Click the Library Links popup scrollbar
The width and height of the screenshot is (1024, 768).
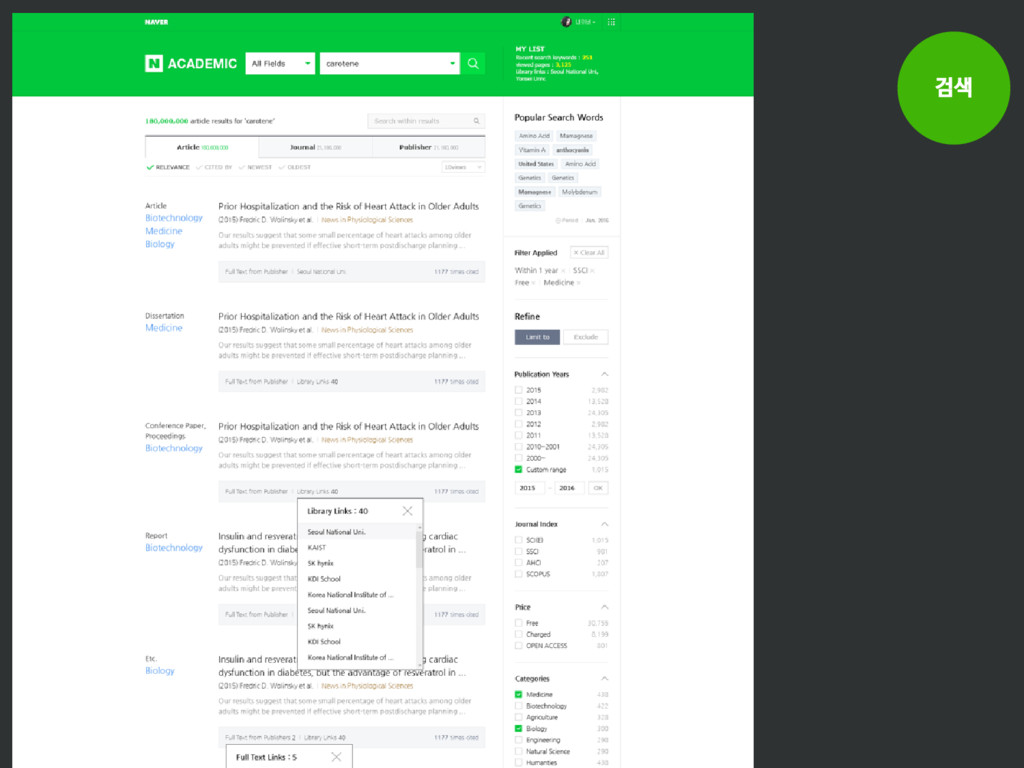pos(419,547)
